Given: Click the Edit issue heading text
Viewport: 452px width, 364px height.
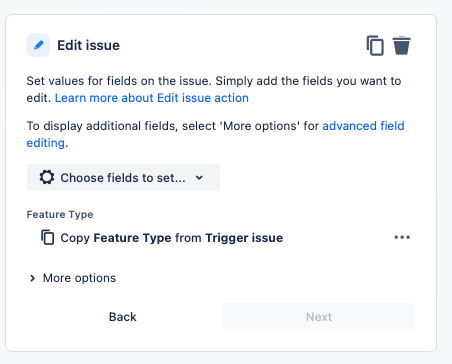Looking at the screenshot, I should pyautogui.click(x=88, y=45).
